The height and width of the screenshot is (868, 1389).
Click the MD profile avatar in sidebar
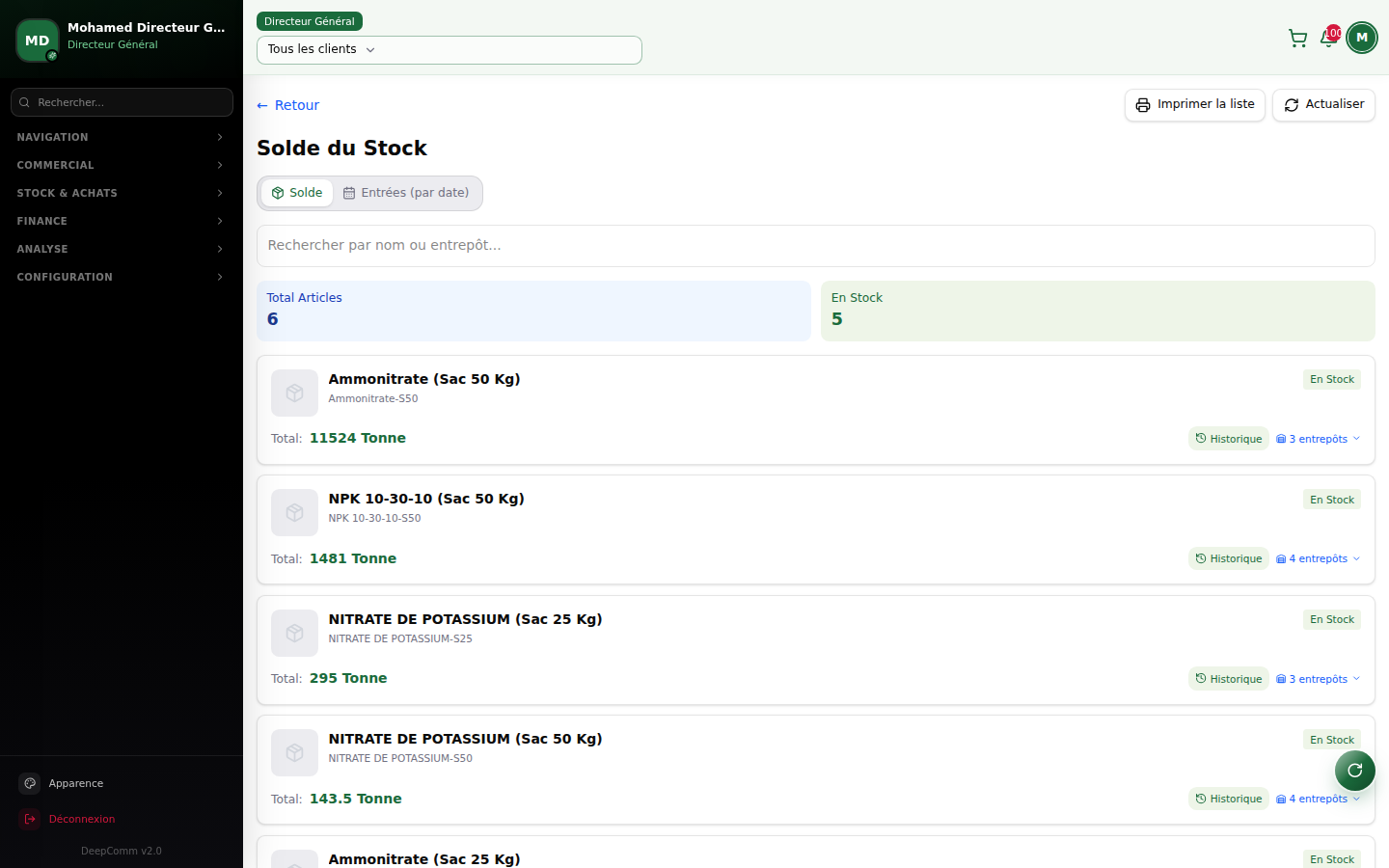38,41
